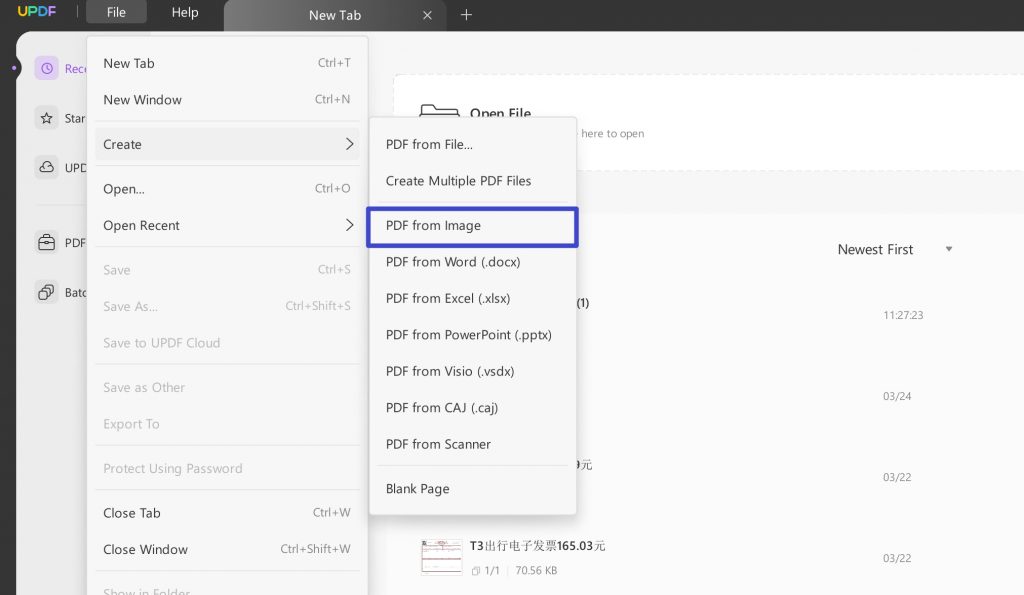Open the T3 invoice file thumbnail
The image size is (1024, 595).
click(x=441, y=557)
